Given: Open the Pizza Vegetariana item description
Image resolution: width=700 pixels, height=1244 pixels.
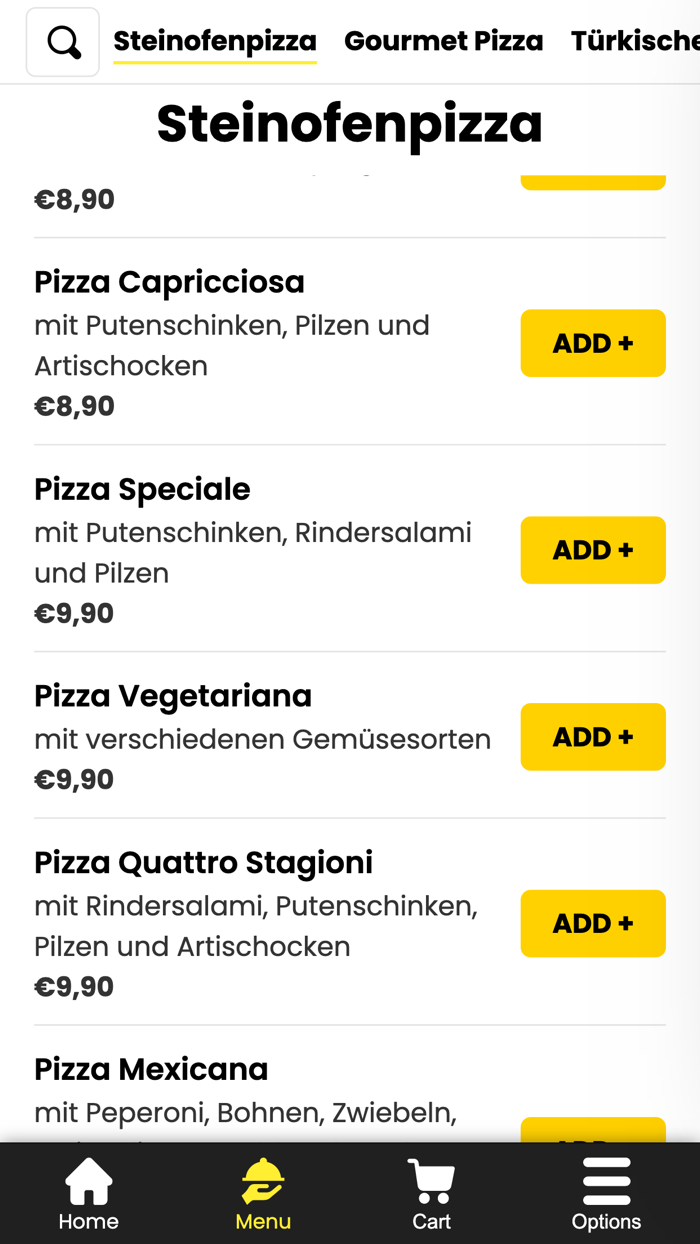Looking at the screenshot, I should (x=263, y=739).
